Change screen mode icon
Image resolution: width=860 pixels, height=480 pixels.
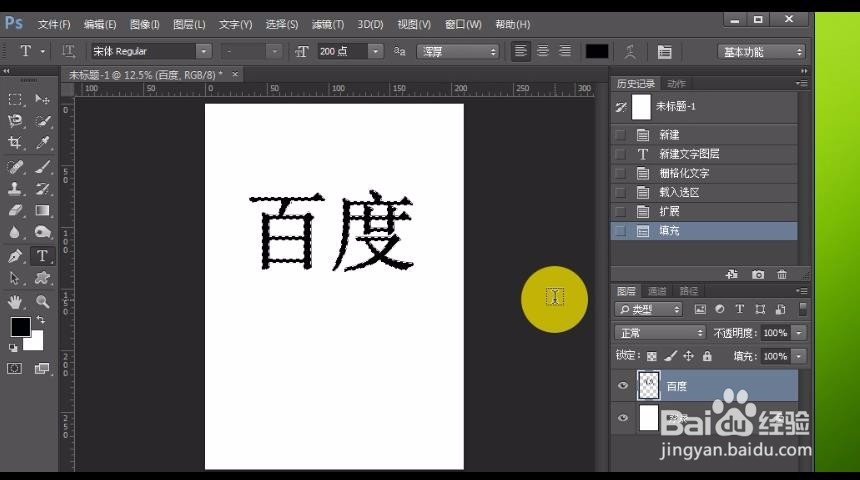click(x=42, y=369)
